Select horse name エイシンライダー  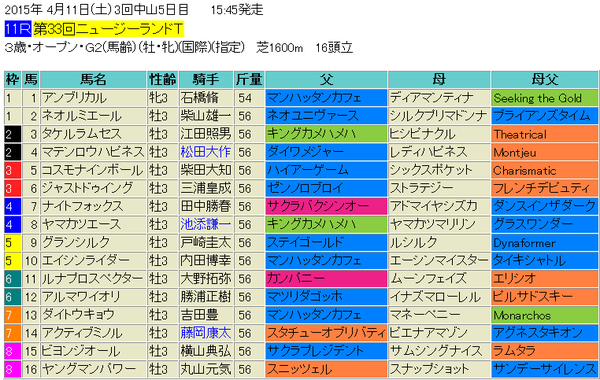click(x=86, y=261)
